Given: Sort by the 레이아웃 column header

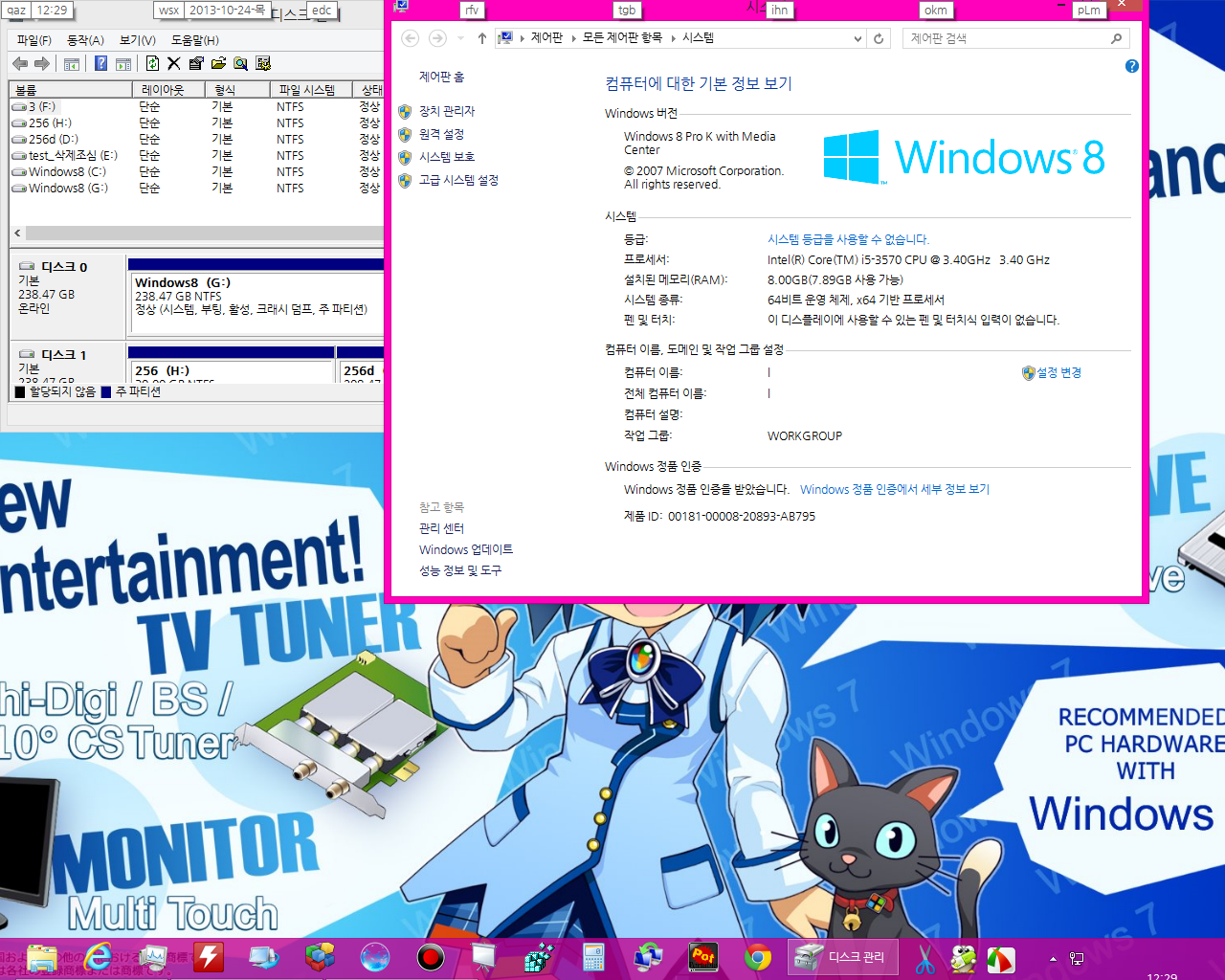Looking at the screenshot, I should (170, 90).
